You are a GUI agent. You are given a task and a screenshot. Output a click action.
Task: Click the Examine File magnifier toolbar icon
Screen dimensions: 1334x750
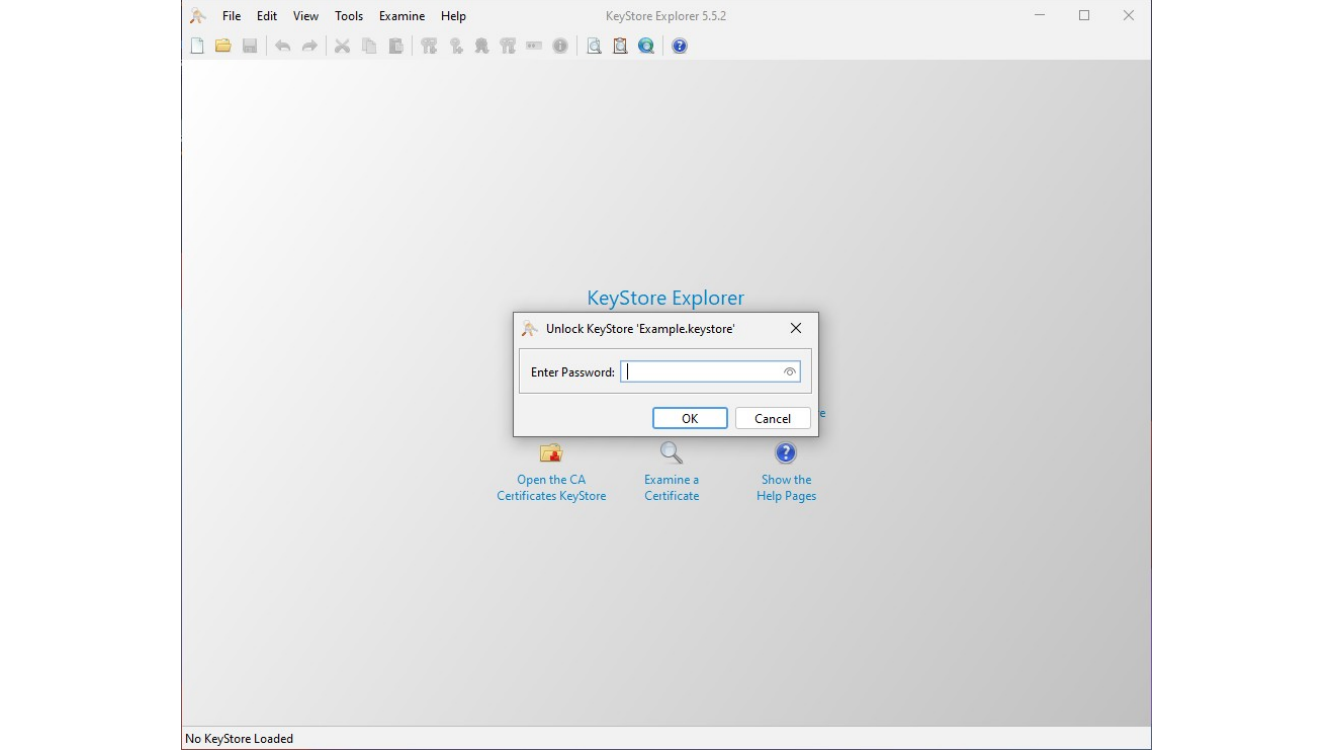click(593, 46)
